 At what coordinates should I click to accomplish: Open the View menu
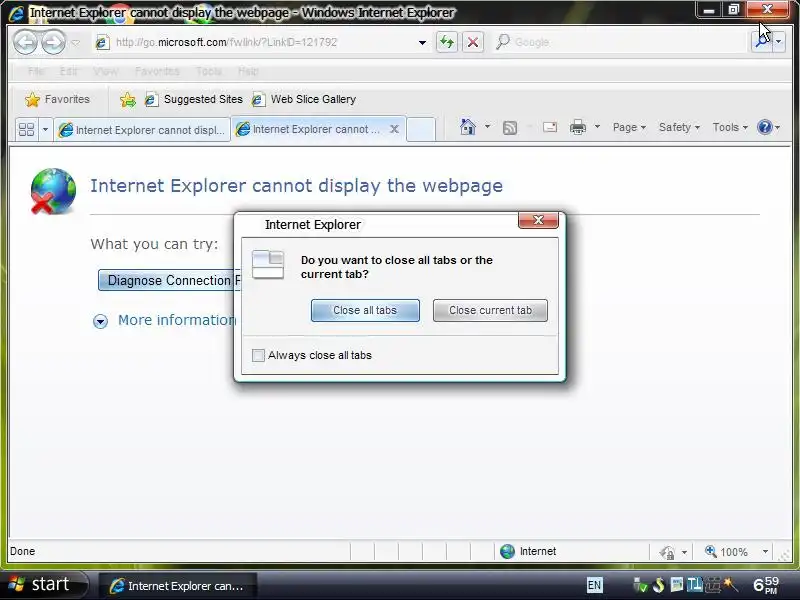click(x=106, y=71)
